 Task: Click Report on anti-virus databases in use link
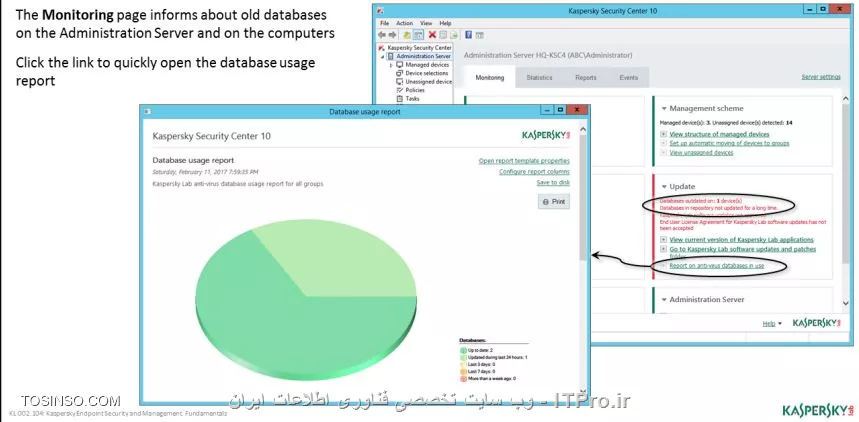717,265
